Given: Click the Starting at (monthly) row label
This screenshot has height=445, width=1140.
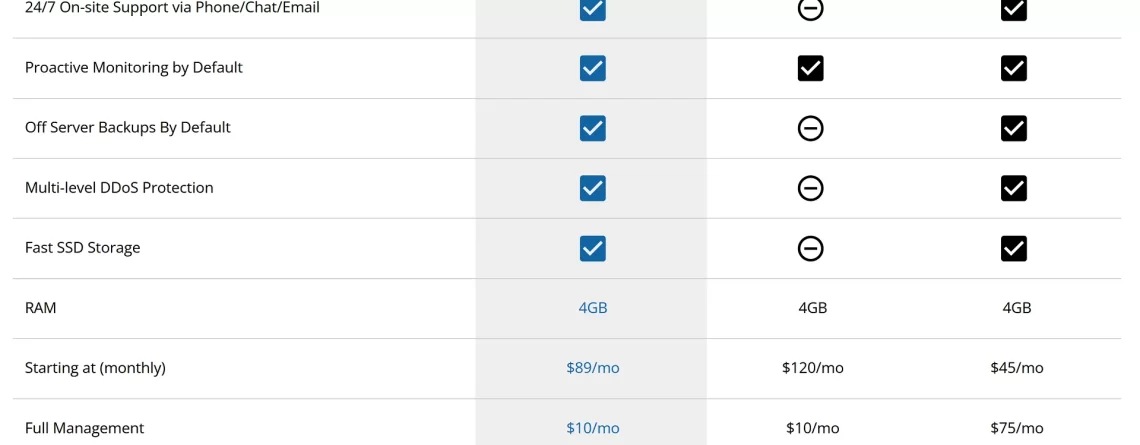Looking at the screenshot, I should [95, 368].
